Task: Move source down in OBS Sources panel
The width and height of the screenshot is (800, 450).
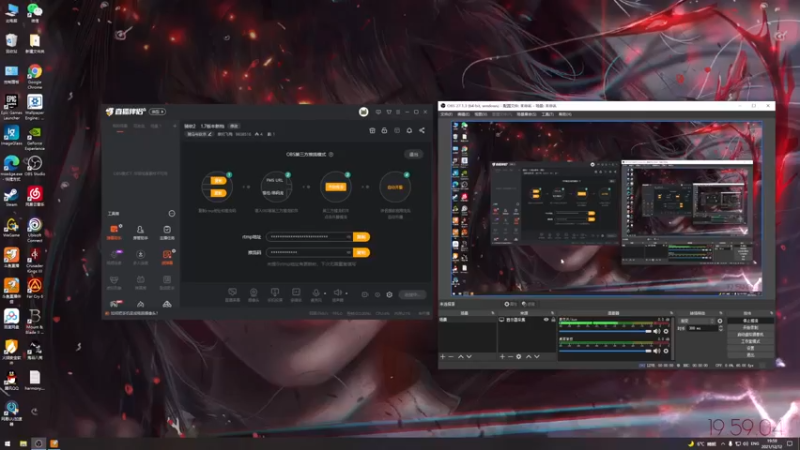Action: [x=537, y=357]
